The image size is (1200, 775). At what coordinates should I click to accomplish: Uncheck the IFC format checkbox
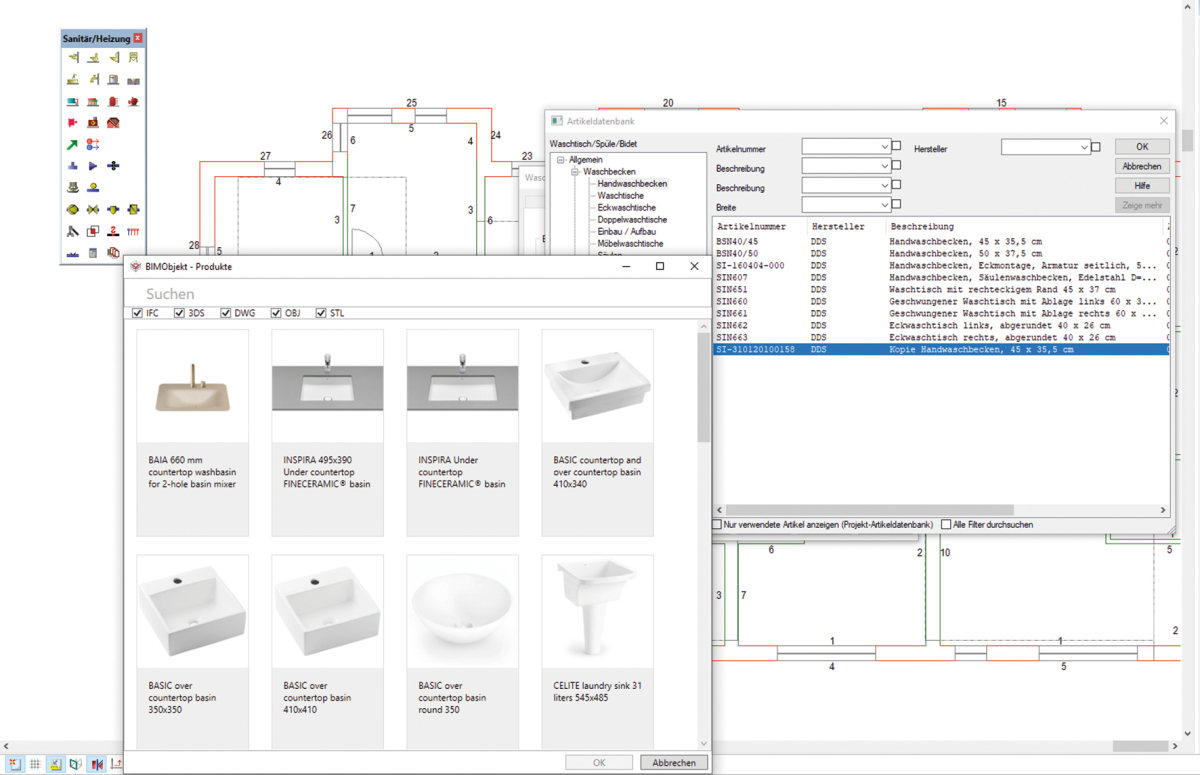click(137, 313)
